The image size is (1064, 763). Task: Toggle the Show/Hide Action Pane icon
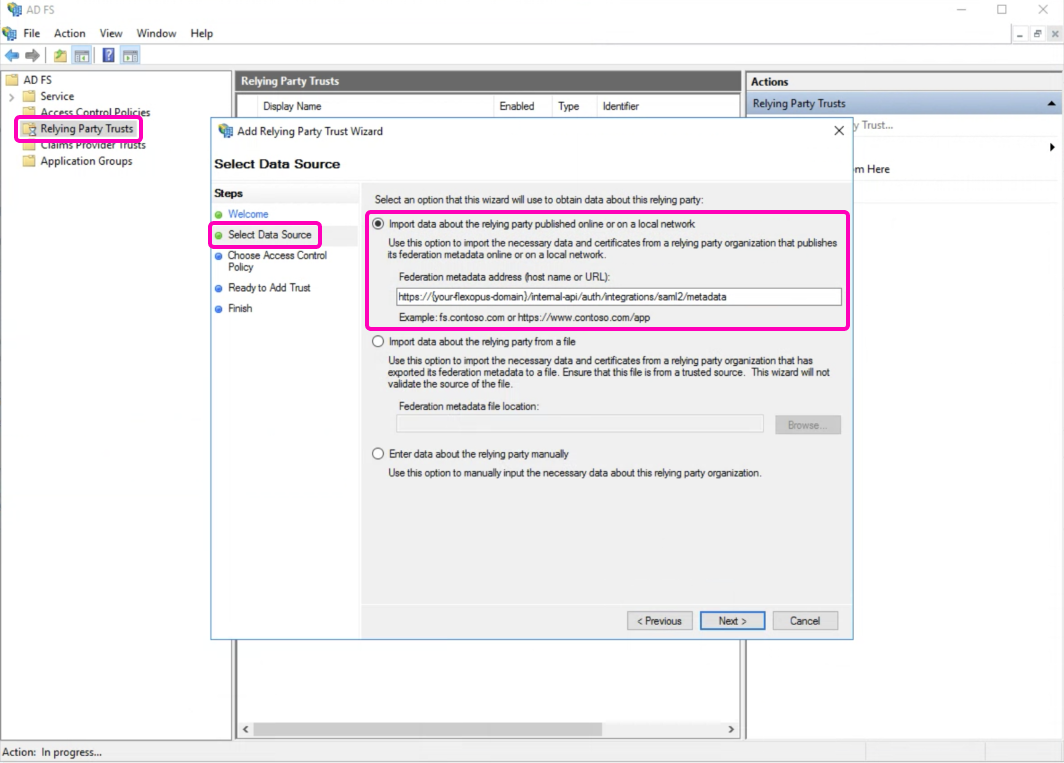pyautogui.click(x=130, y=56)
